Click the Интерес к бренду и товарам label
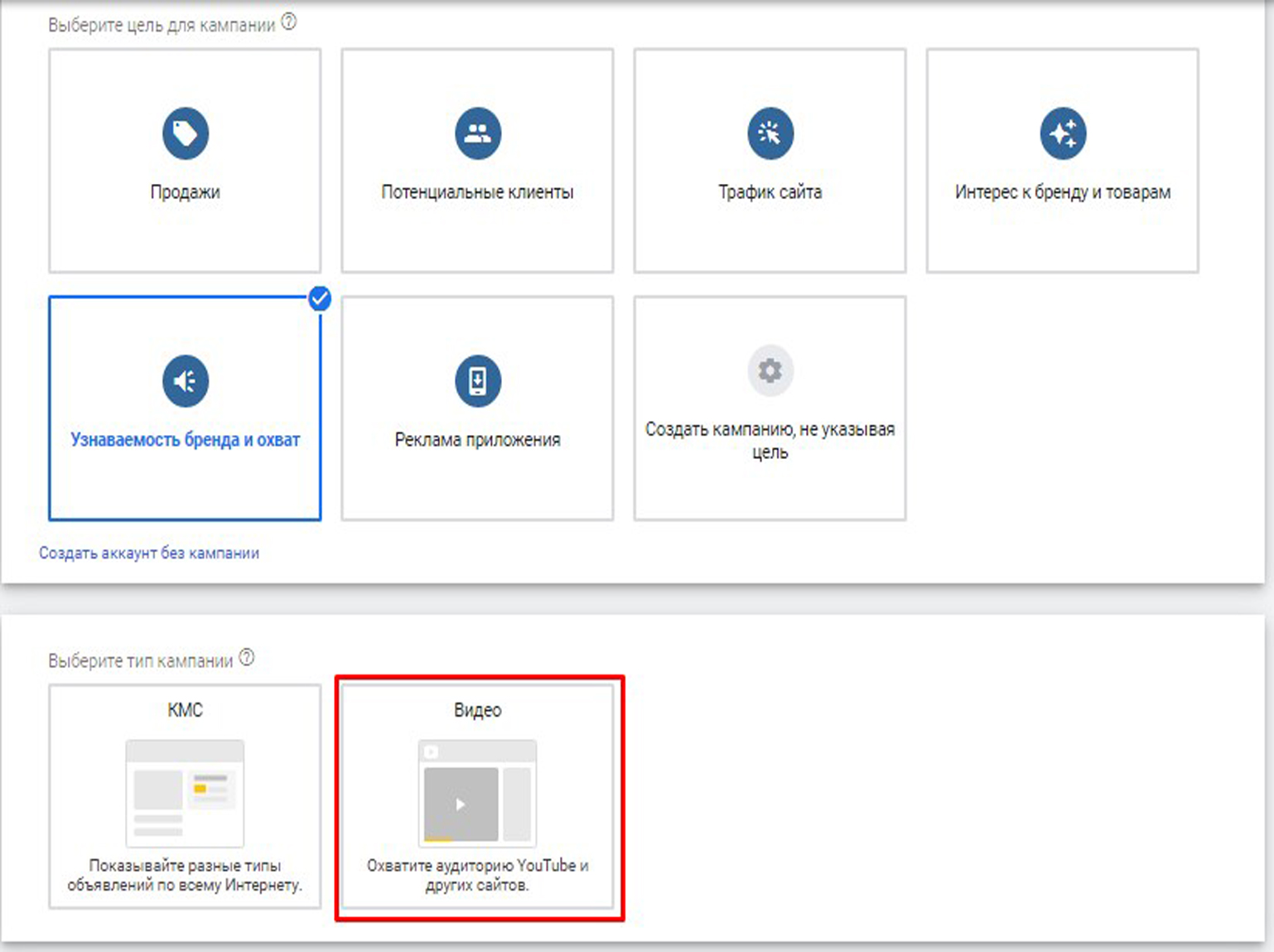This screenshot has width=1274, height=952. point(1062,192)
